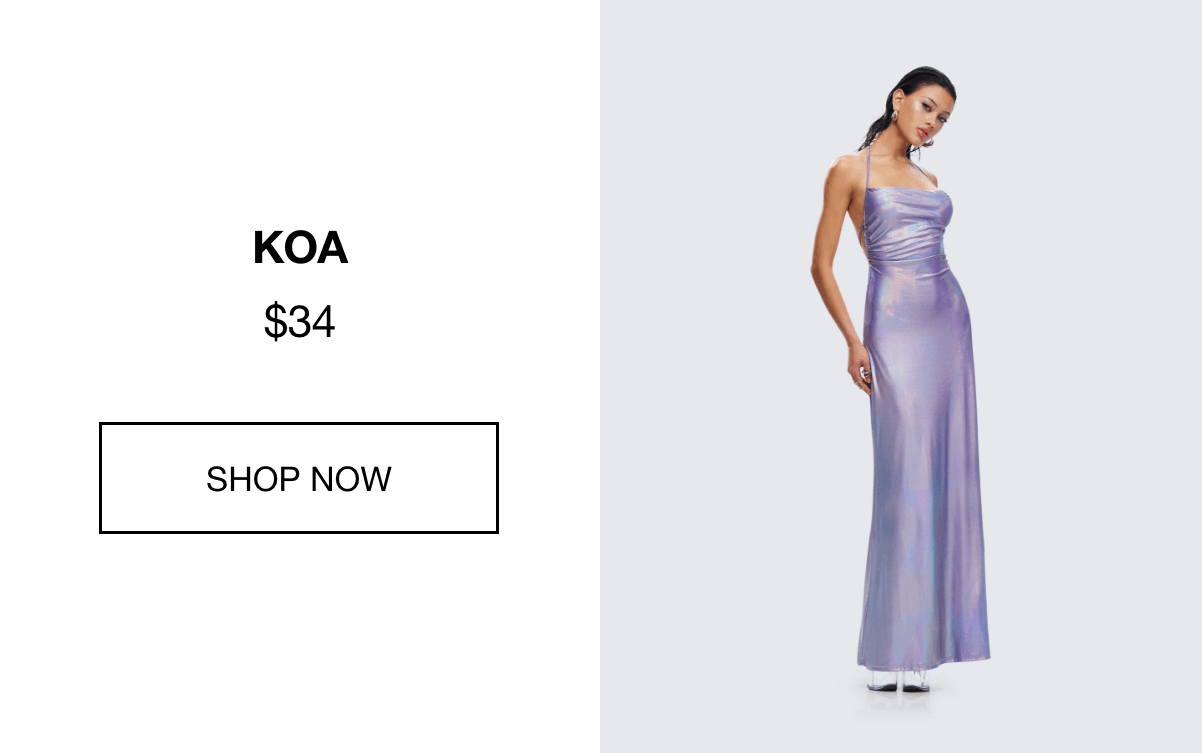Click the dollar sign in the price
1202x753 pixels.
pos(274,322)
